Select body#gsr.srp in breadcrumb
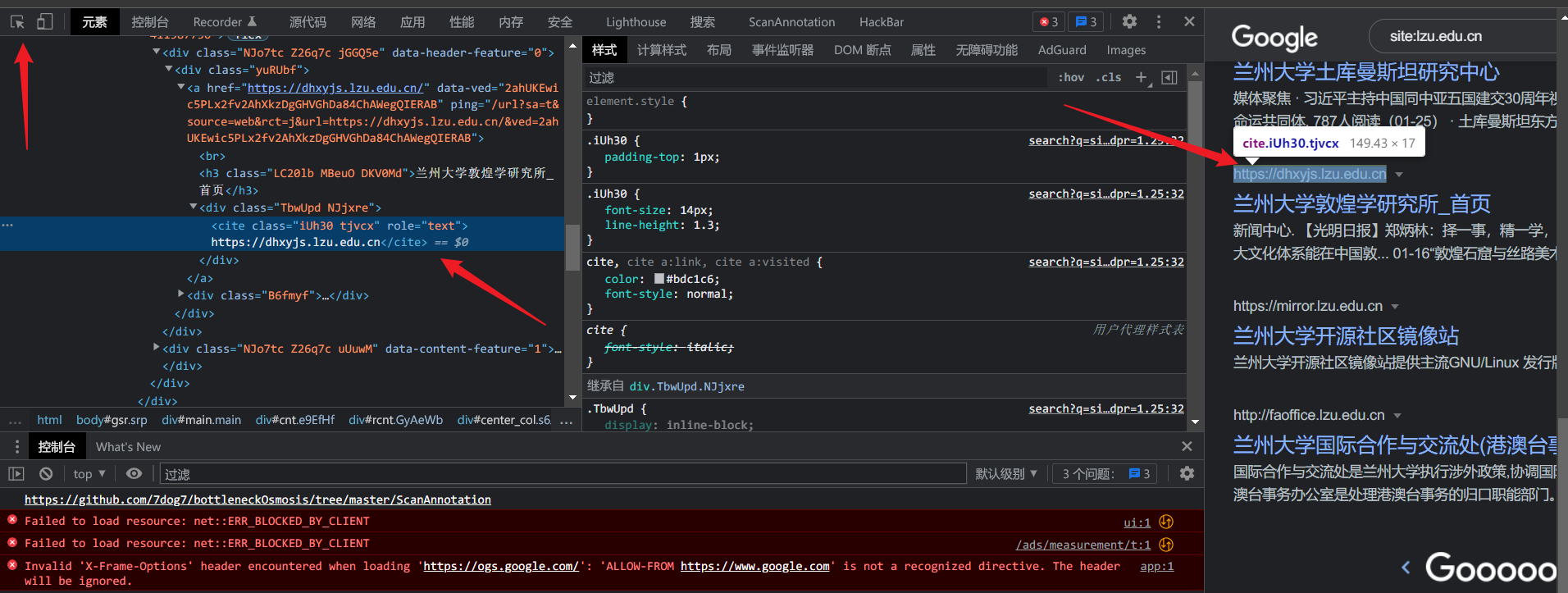Viewport: 1568px width, 593px height. [x=112, y=420]
